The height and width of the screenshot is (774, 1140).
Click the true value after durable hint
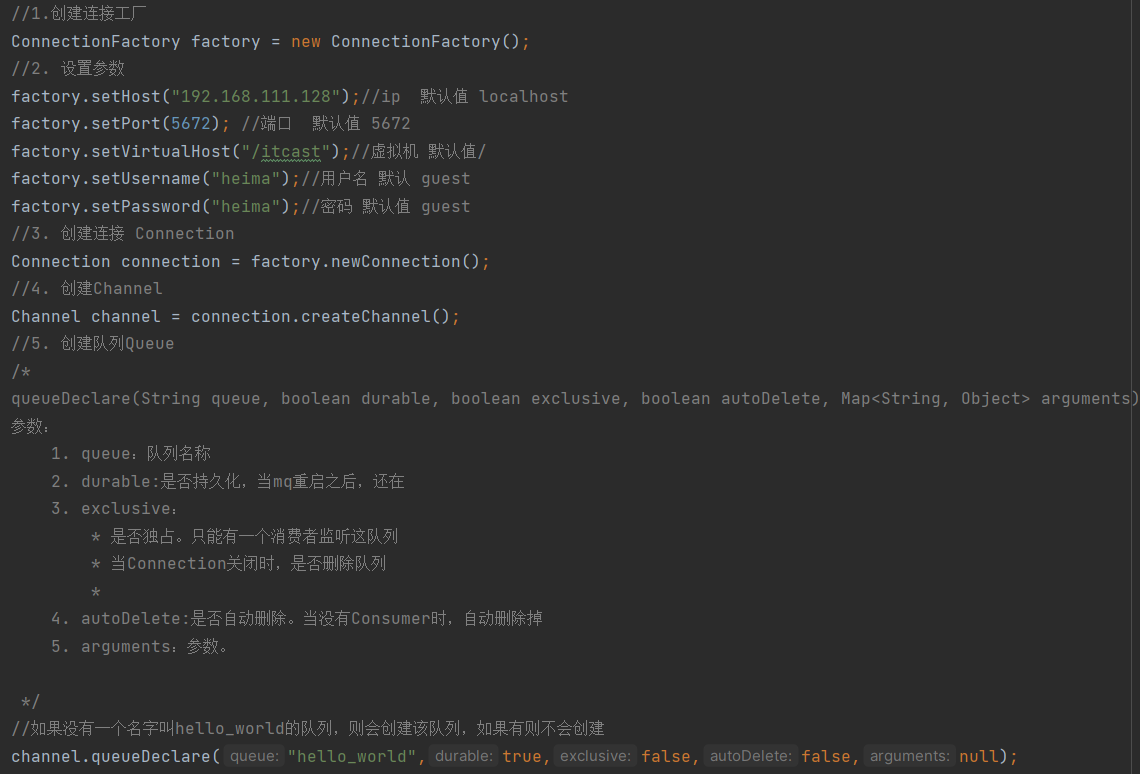[x=521, y=757]
